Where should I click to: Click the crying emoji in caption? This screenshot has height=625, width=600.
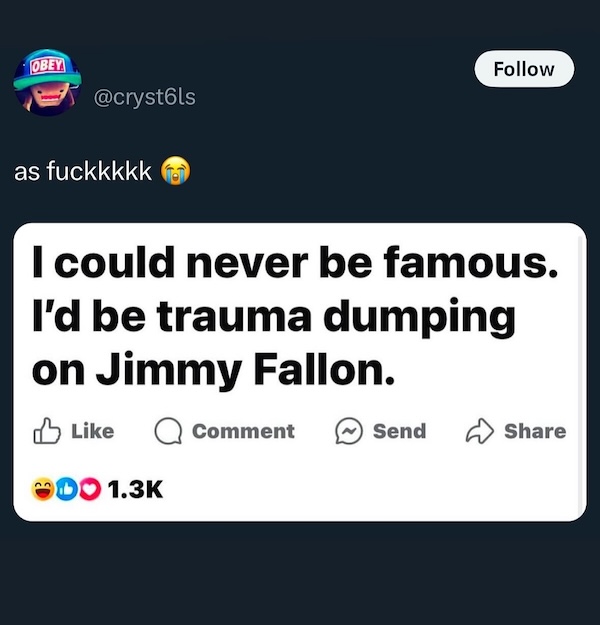[175, 171]
